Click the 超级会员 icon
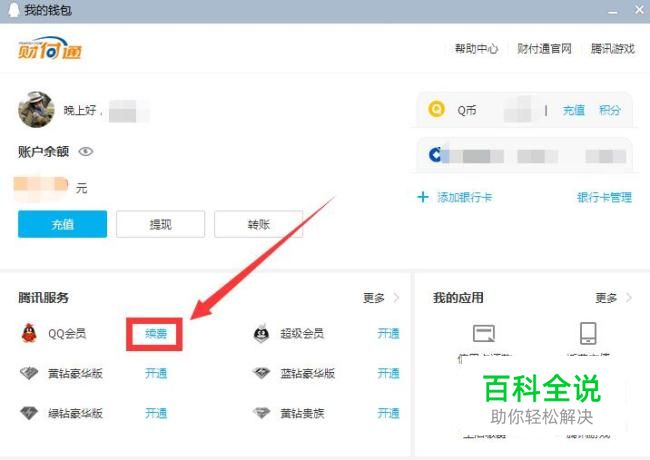 262,333
